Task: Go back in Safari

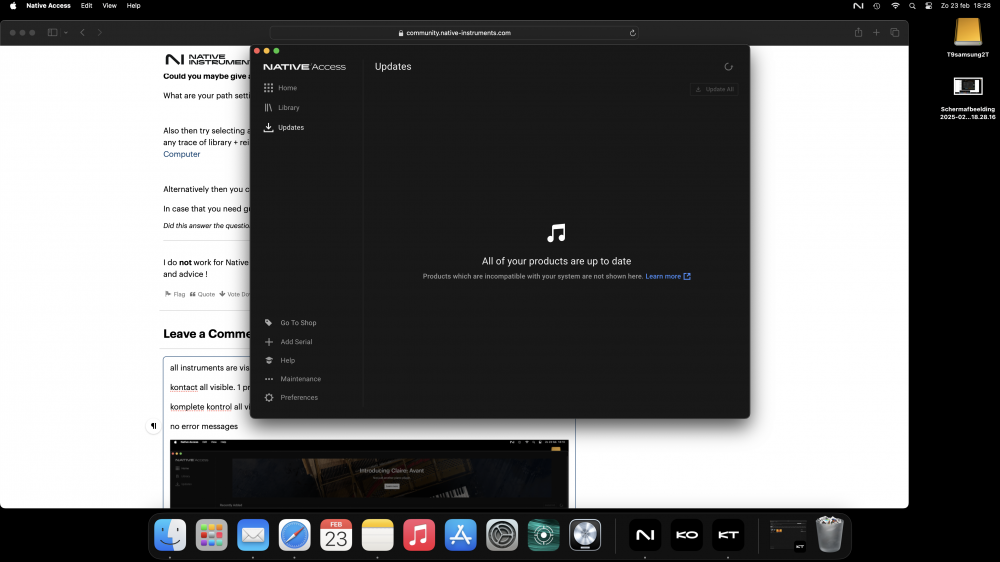Action: (82, 33)
